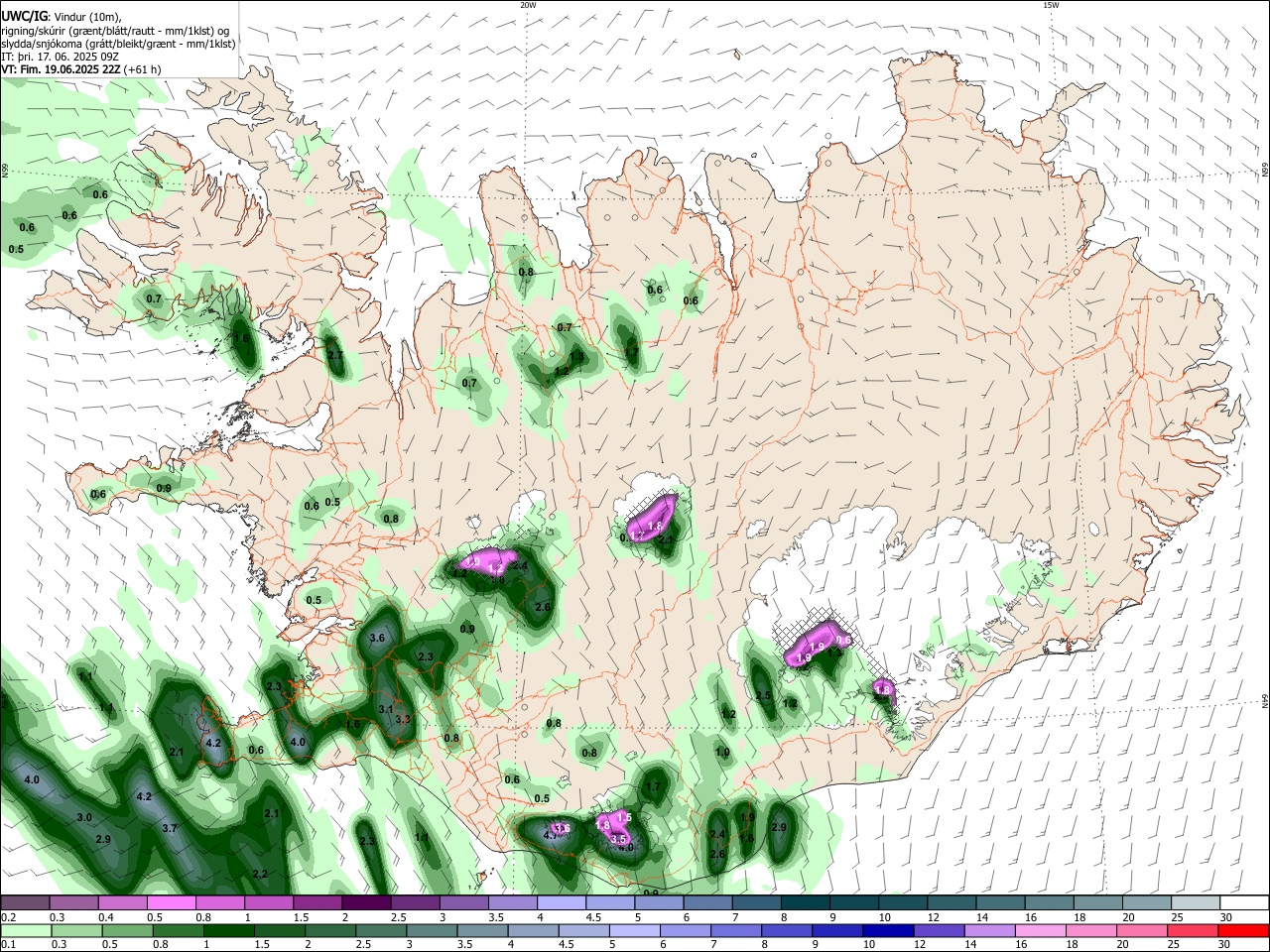Viewport: 1270px width, 952px height.
Task: Click the '64N' latitude label
Action: pos(1265,701)
